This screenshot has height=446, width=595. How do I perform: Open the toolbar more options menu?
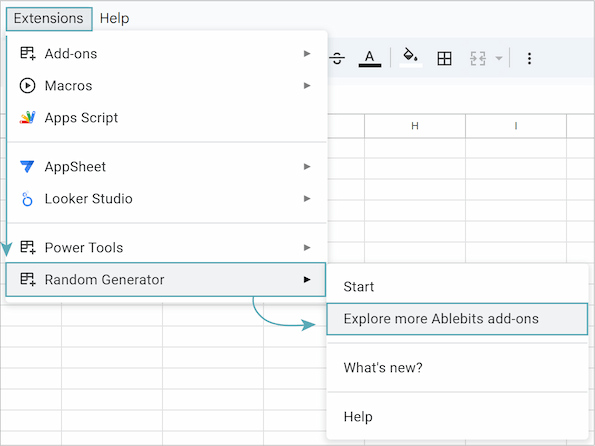click(x=529, y=58)
